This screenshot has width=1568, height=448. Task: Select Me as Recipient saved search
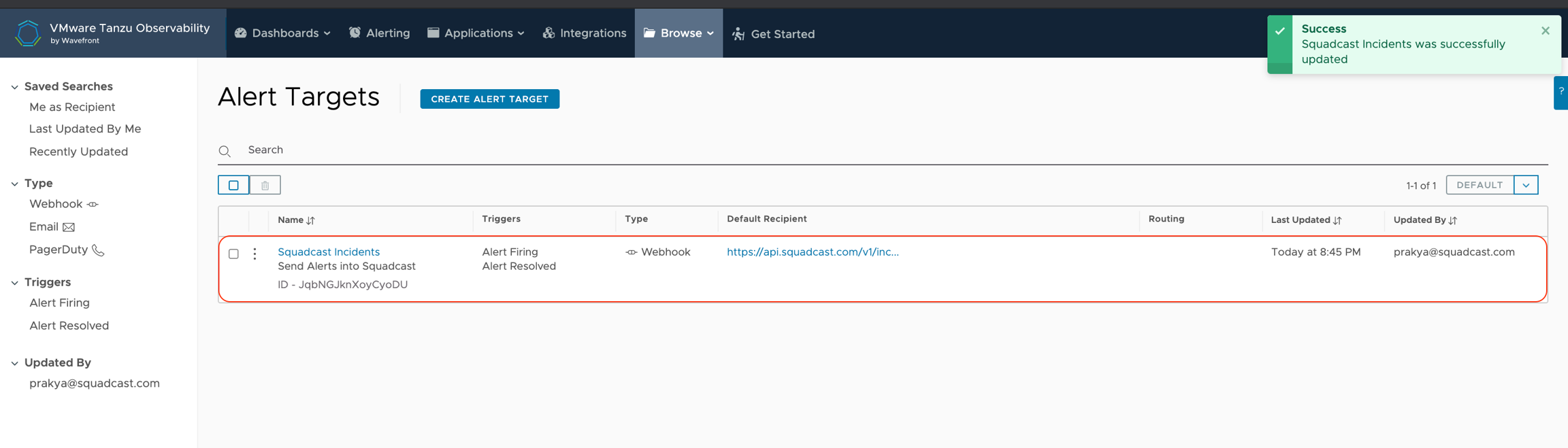point(72,107)
